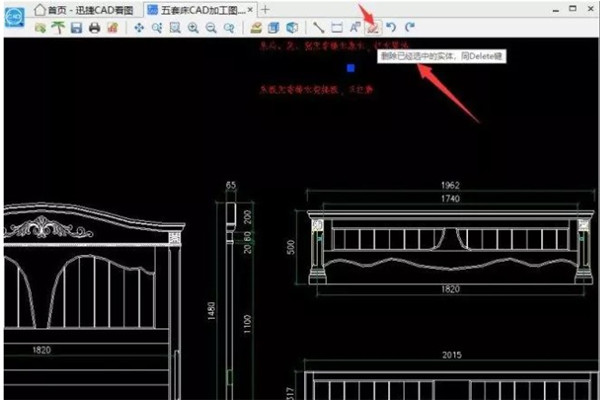Add a new tab with plus button
The height and width of the screenshot is (400, 600).
click(266, 9)
